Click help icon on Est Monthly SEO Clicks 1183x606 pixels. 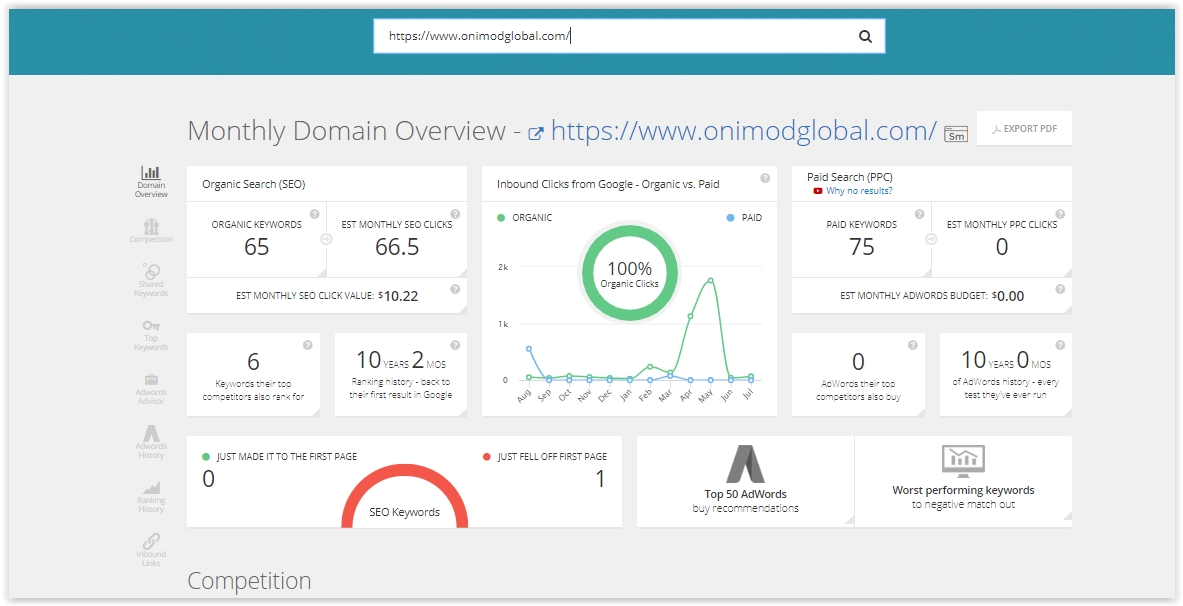[x=455, y=214]
